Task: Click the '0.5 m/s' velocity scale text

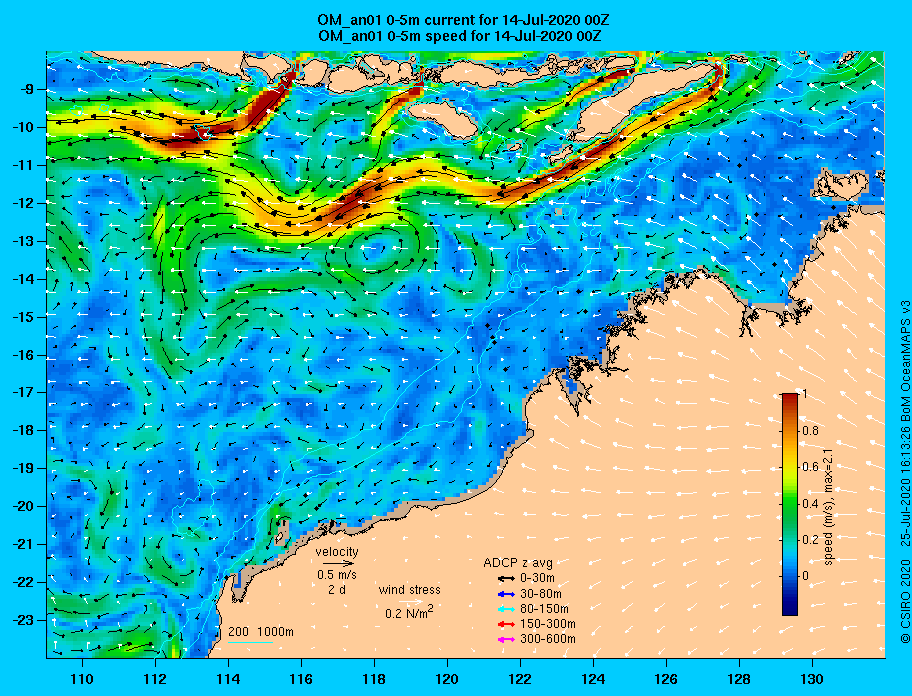Action: (337, 574)
